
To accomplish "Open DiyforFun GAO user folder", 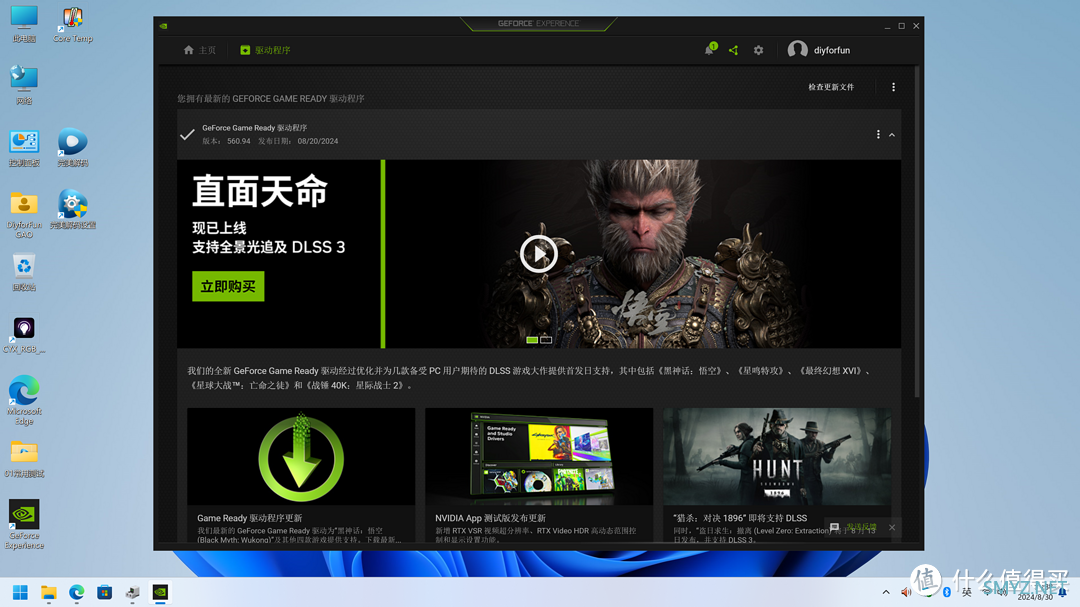I will 24,214.
